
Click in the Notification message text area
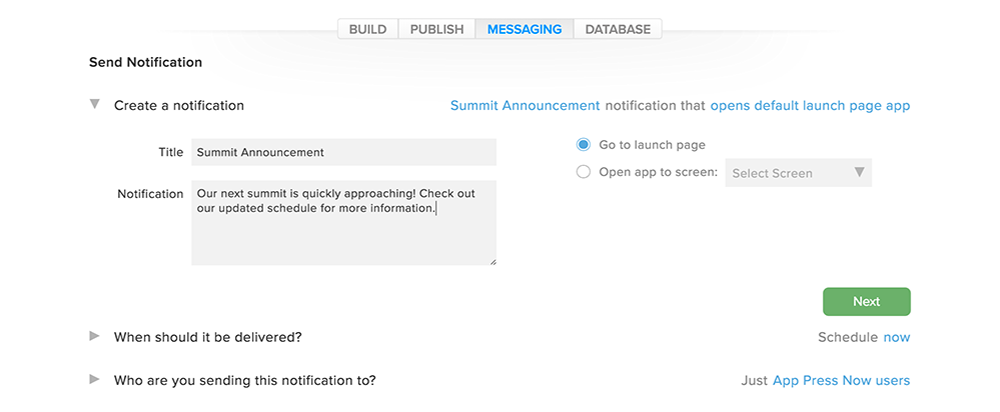(x=344, y=223)
